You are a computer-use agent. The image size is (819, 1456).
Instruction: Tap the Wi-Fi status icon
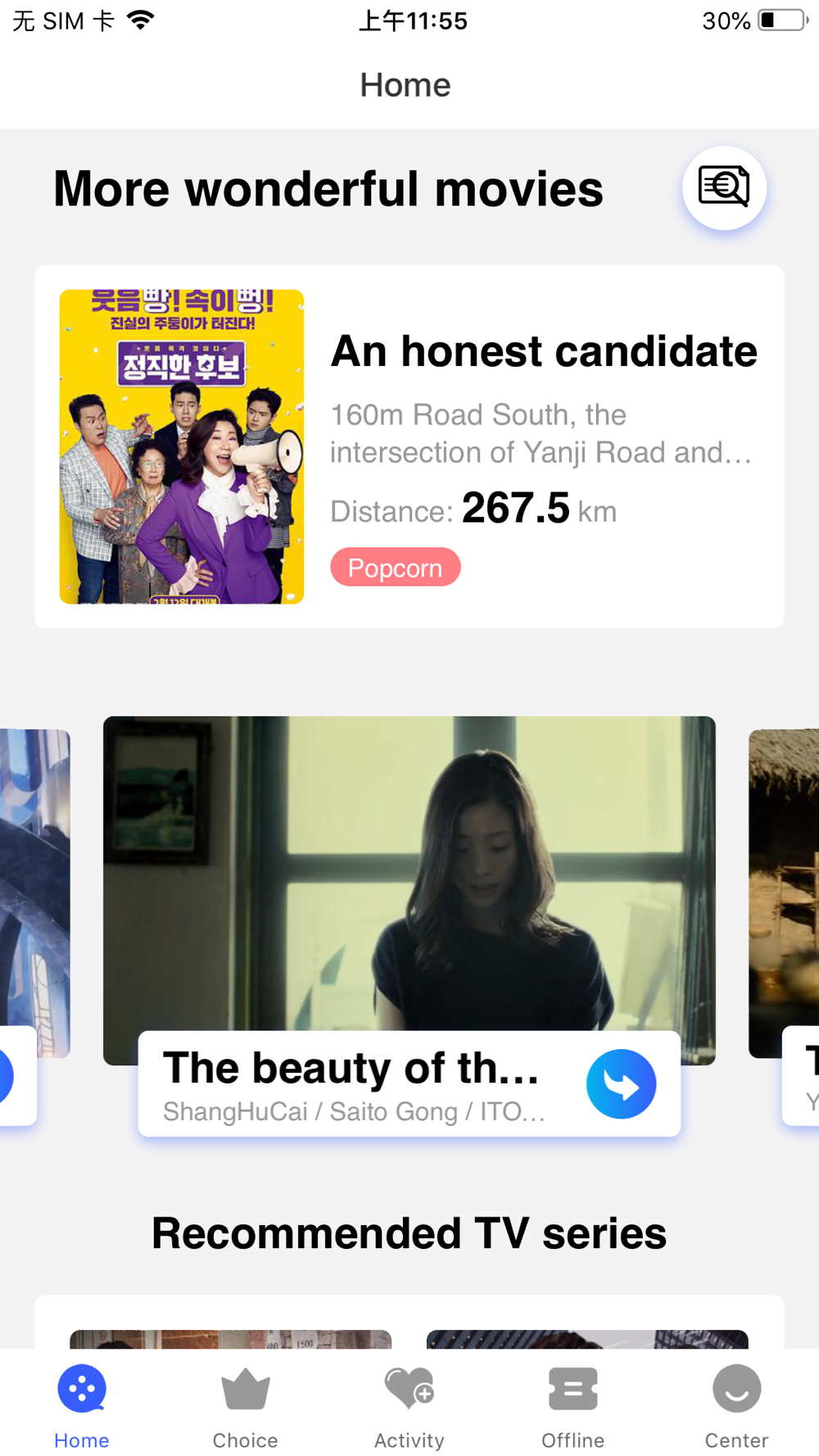click(x=141, y=20)
